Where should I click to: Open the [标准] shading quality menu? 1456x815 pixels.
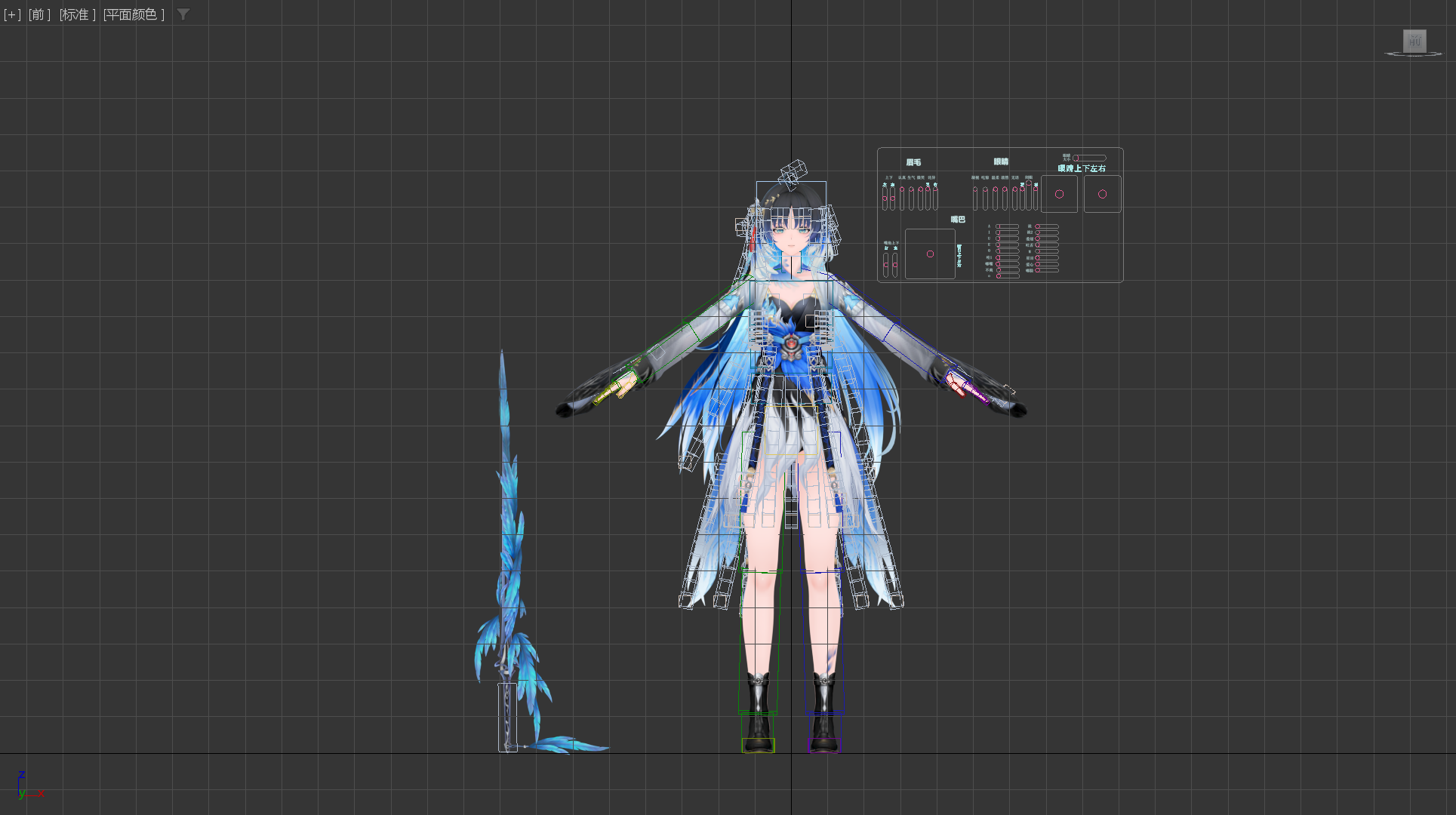pos(77,14)
